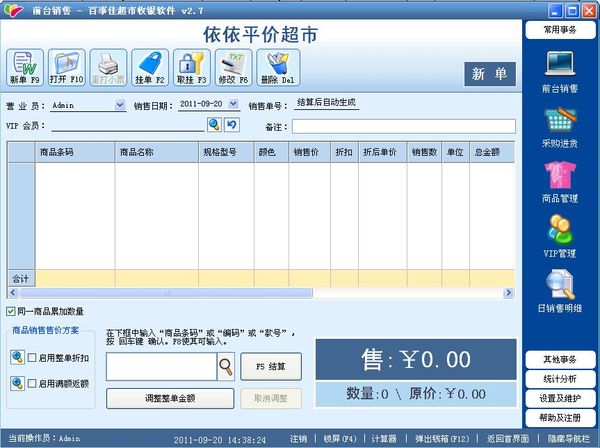Open 采购进货 basket icon

pyautogui.click(x=559, y=127)
